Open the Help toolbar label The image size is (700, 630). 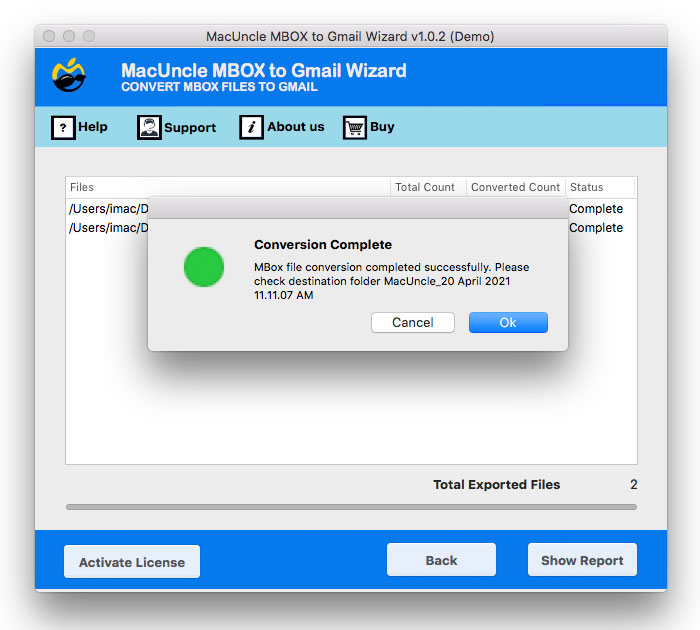click(x=93, y=127)
